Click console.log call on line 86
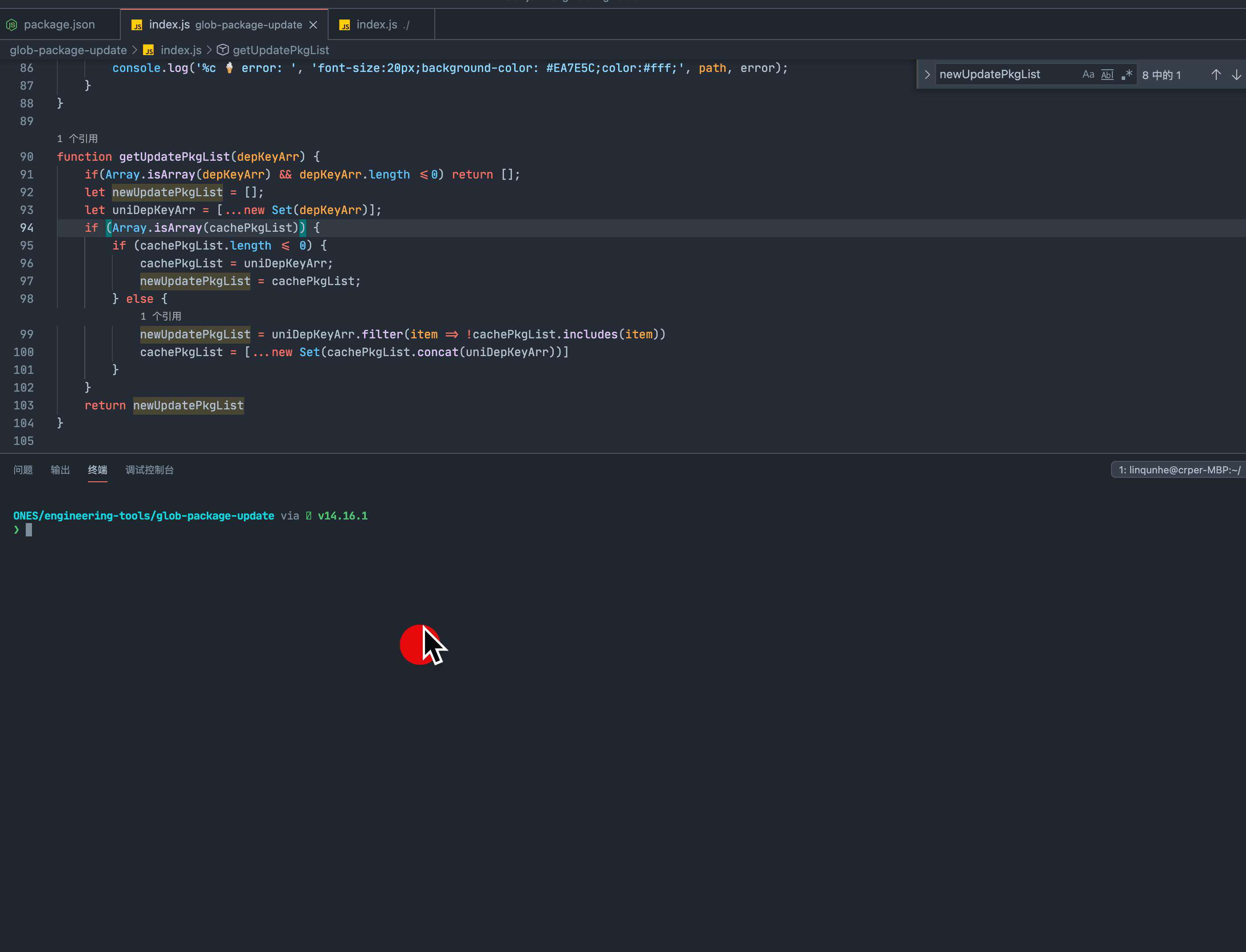1246x952 pixels. [150, 68]
